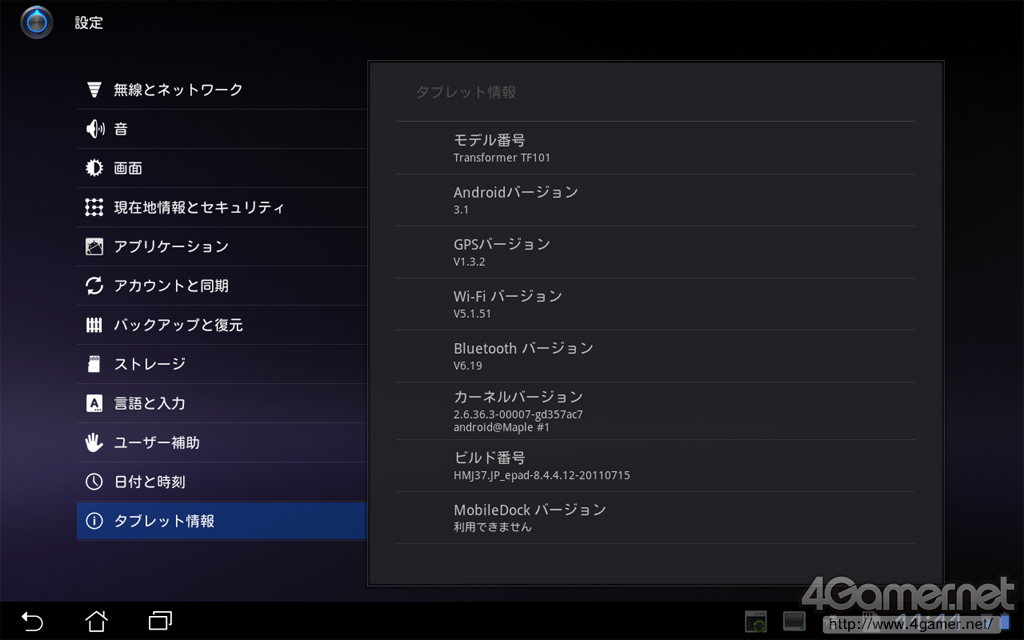Screen dimensions: 1024x640
Task: Open 現在地情報とセキュリティ settings
Action: pyautogui.click(x=221, y=207)
